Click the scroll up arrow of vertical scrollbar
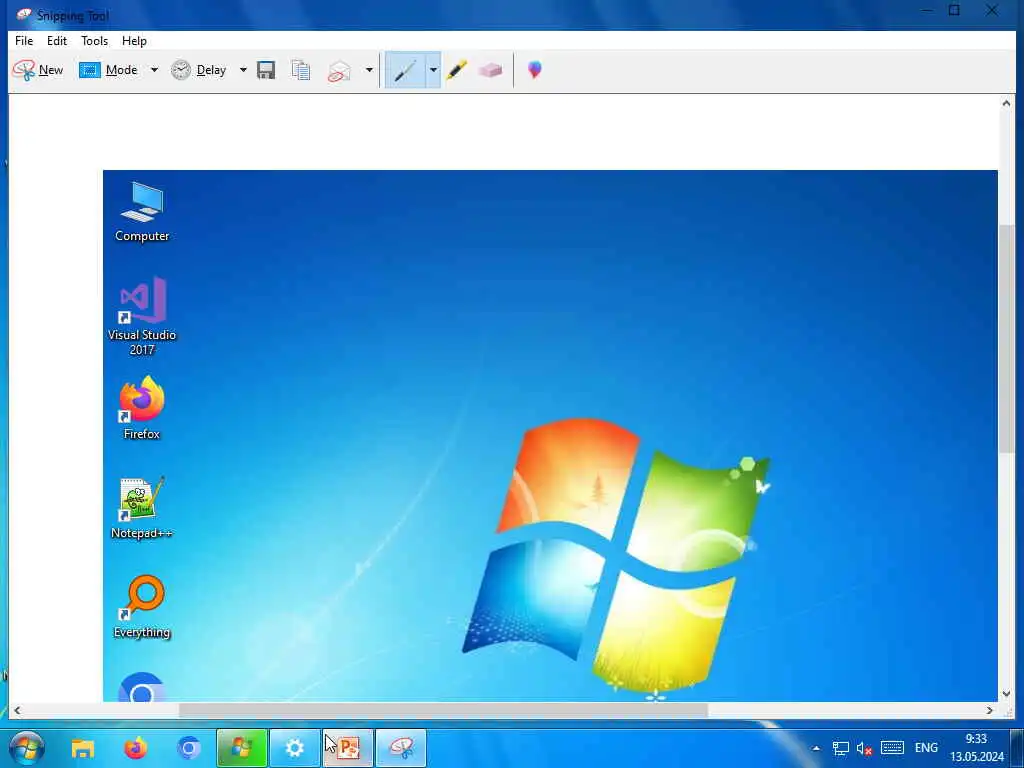This screenshot has height=768, width=1024. click(1006, 103)
